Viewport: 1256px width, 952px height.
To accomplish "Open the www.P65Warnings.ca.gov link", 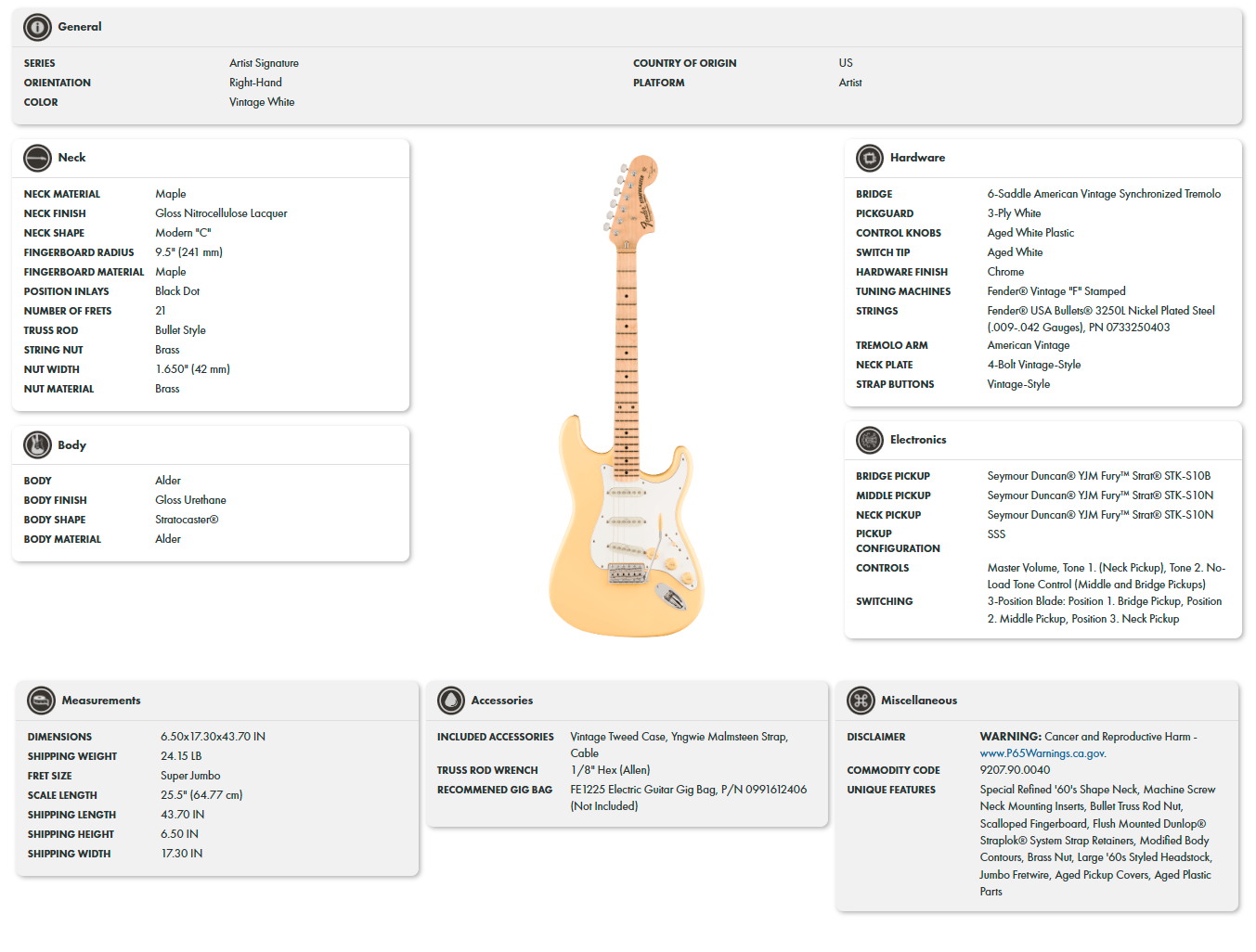I will [1042, 753].
